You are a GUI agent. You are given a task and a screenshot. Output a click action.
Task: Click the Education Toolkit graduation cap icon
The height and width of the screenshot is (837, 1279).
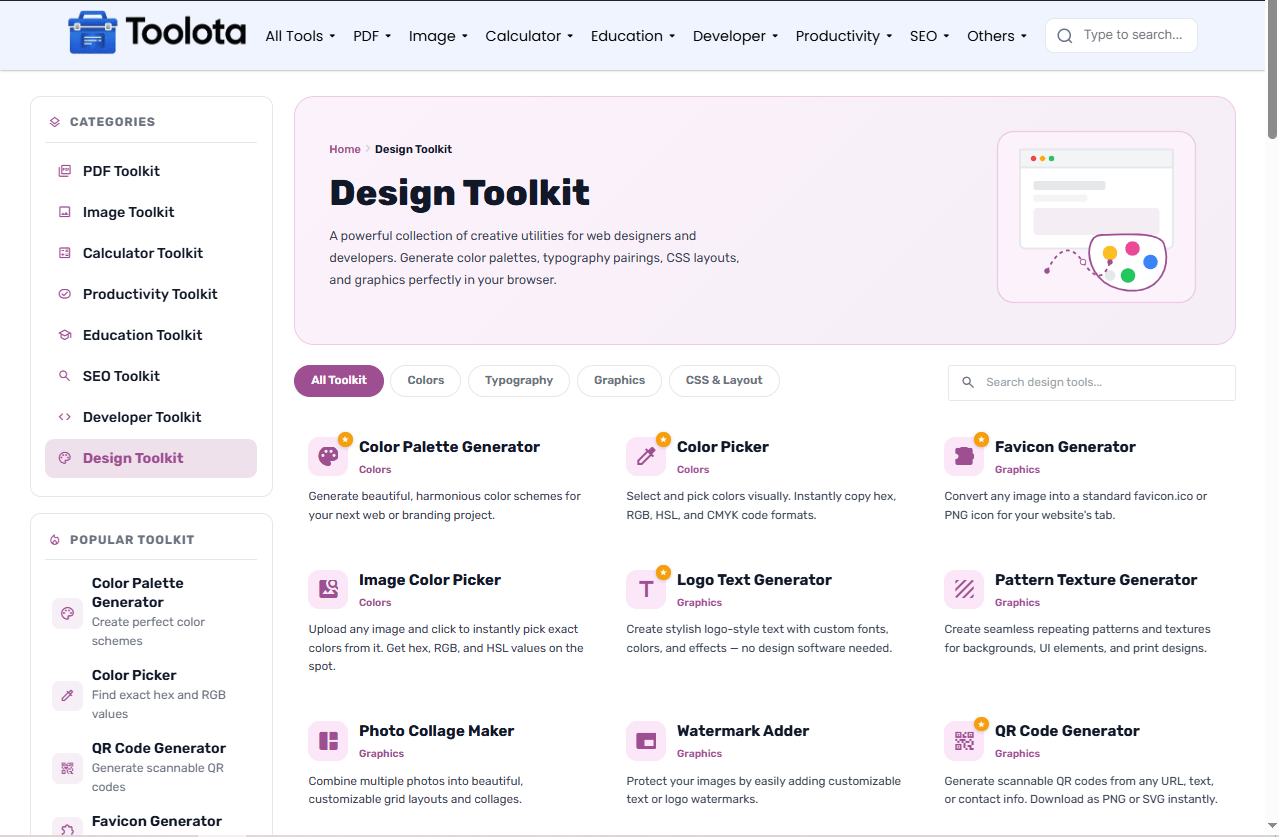pos(65,335)
